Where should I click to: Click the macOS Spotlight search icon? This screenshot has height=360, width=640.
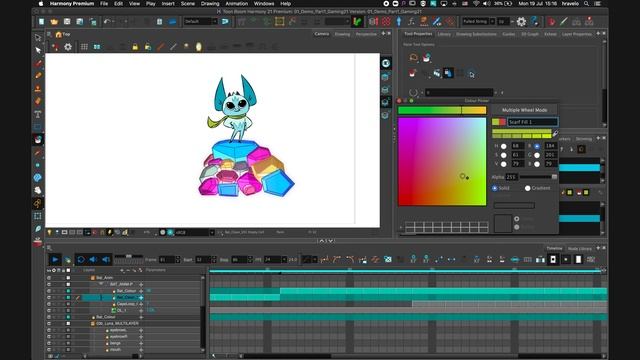(586, 4)
